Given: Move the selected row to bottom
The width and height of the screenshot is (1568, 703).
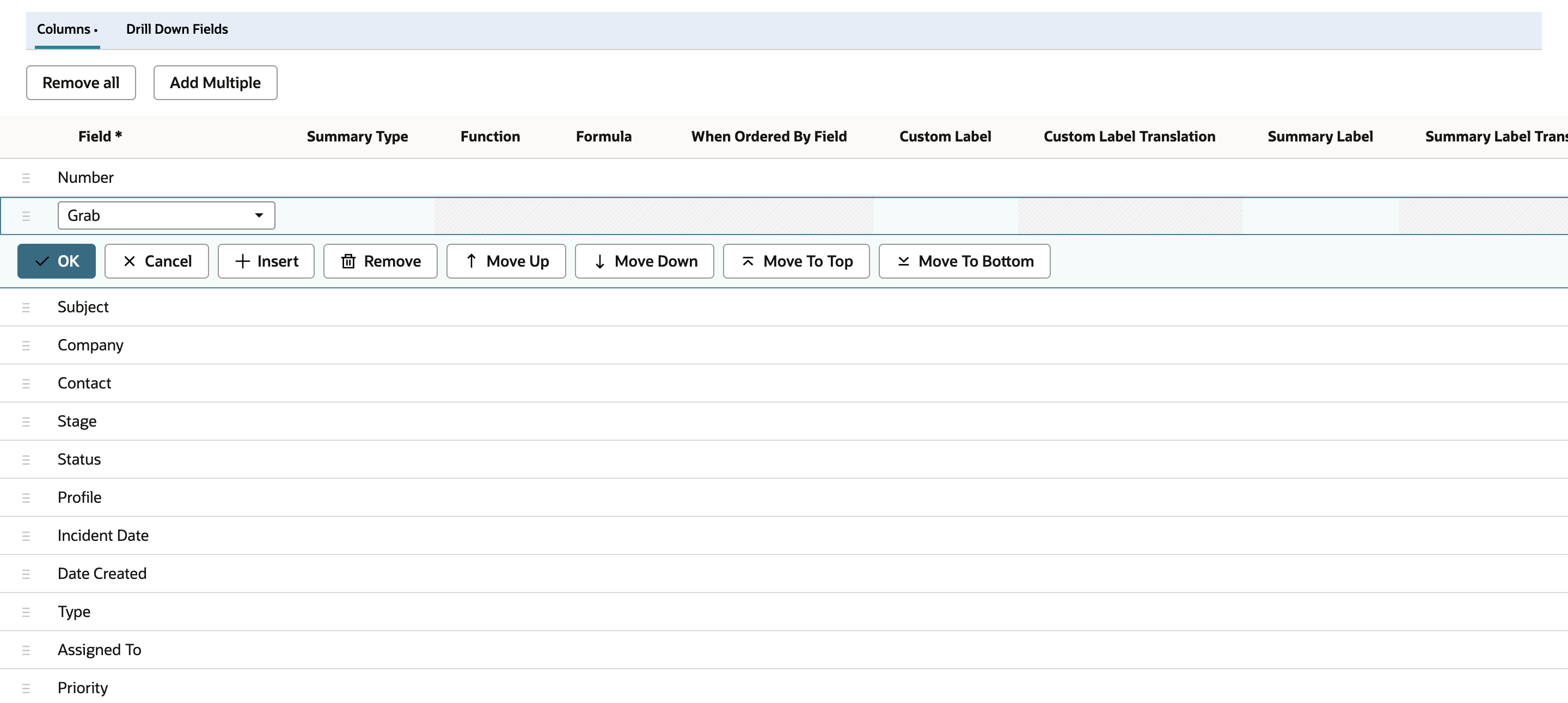Looking at the screenshot, I should (x=964, y=261).
